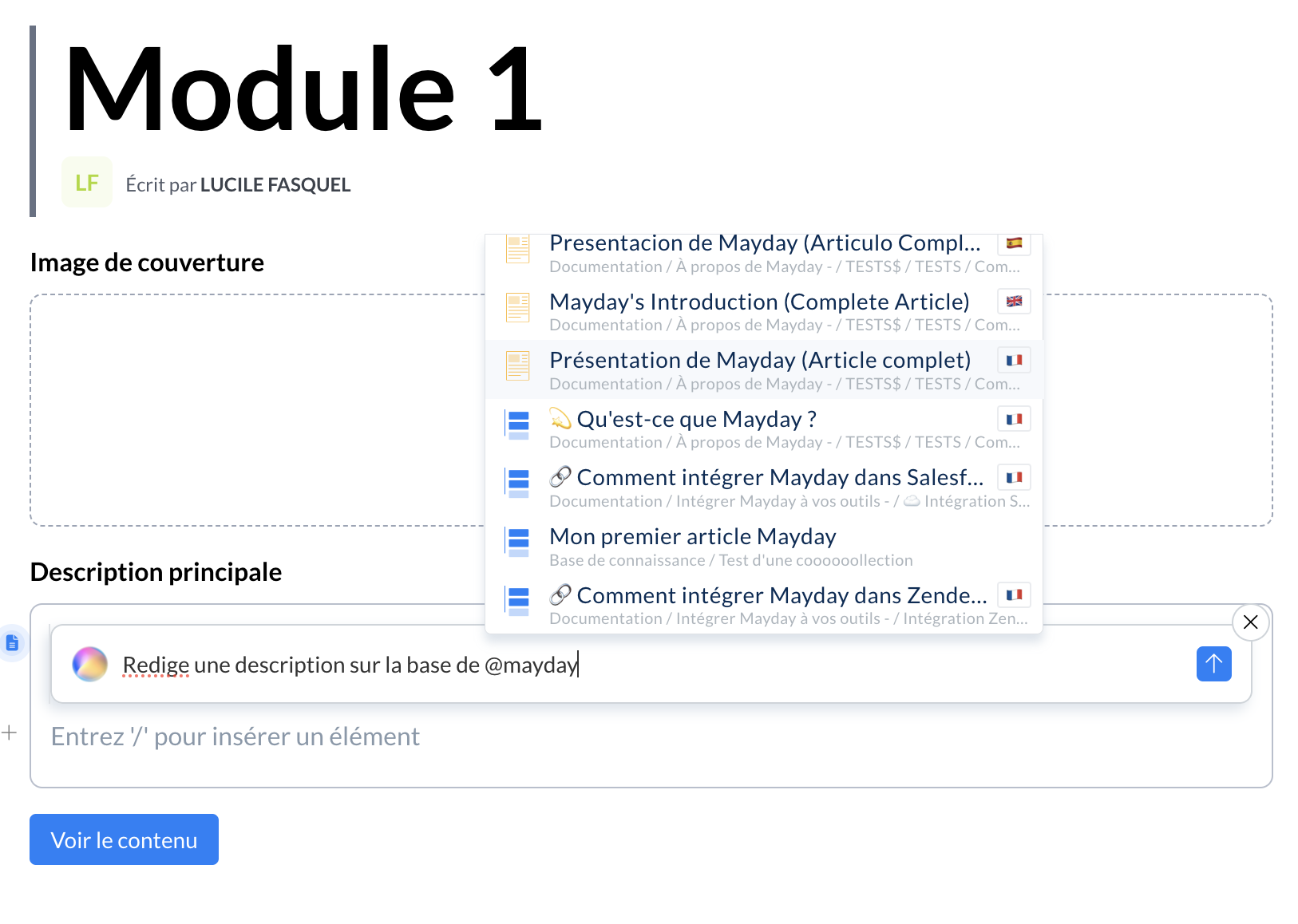
Task: Click the 'Module 1' title
Action: (303, 89)
